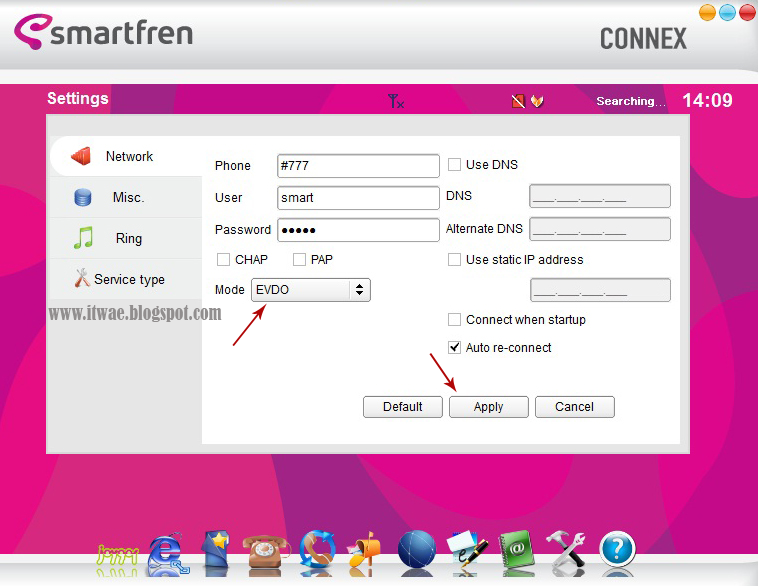Click the Cancel button
This screenshot has height=586, width=758.
575,407
